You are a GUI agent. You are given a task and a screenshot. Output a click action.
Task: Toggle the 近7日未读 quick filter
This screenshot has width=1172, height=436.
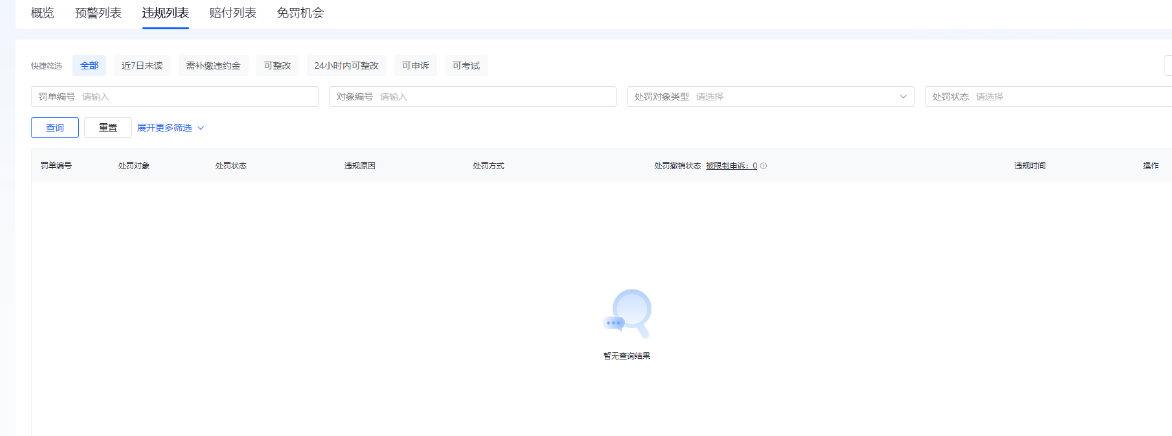[142, 66]
